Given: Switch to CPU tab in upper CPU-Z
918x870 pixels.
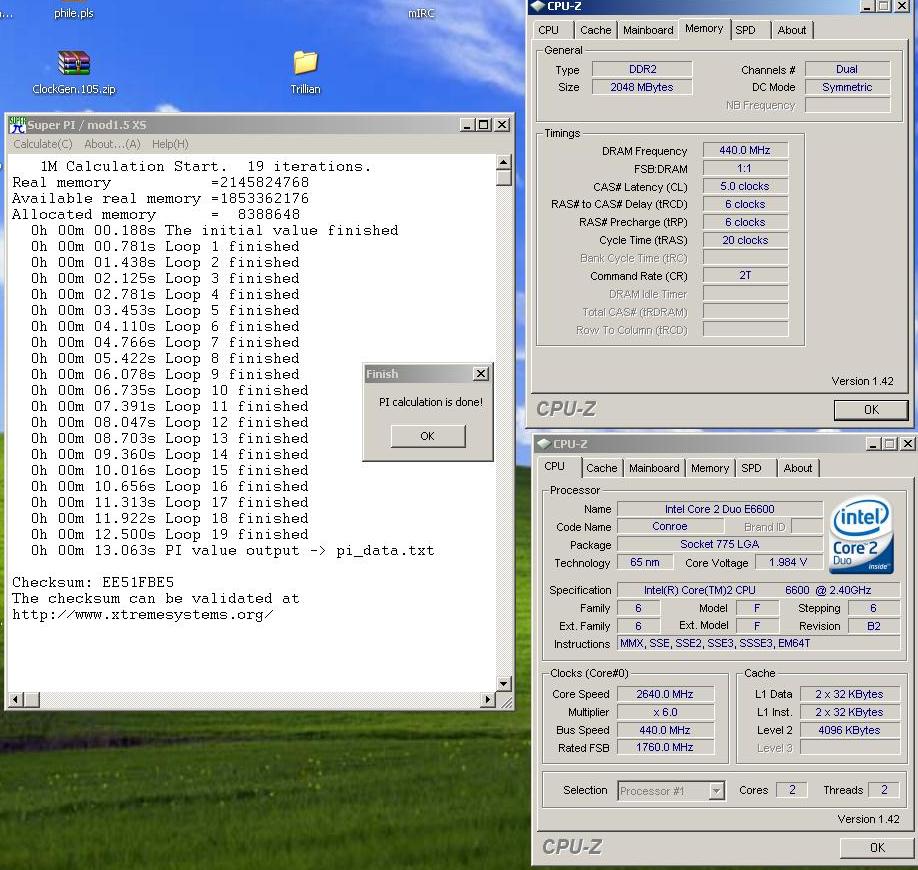Looking at the screenshot, I should 549,30.
